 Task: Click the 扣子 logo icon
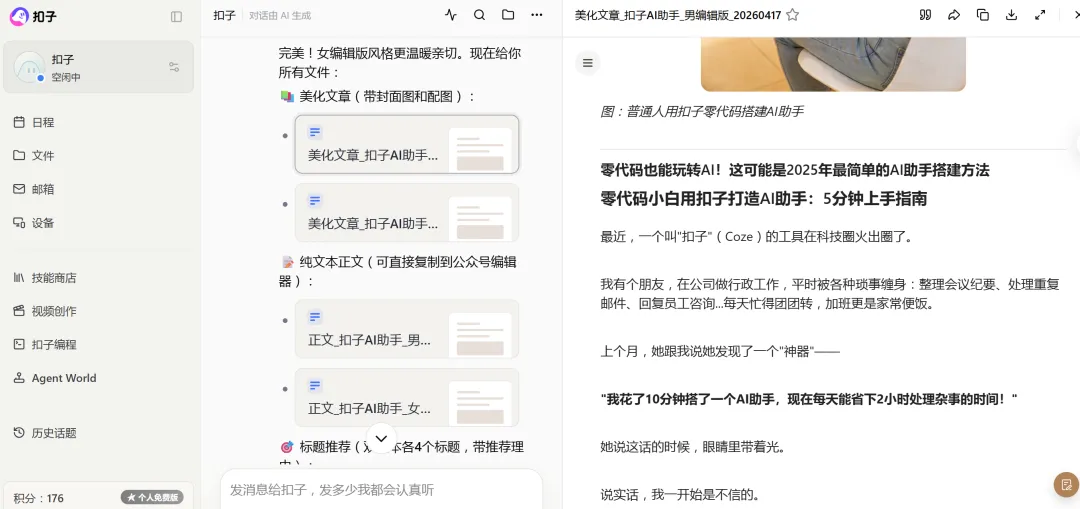[19, 16]
